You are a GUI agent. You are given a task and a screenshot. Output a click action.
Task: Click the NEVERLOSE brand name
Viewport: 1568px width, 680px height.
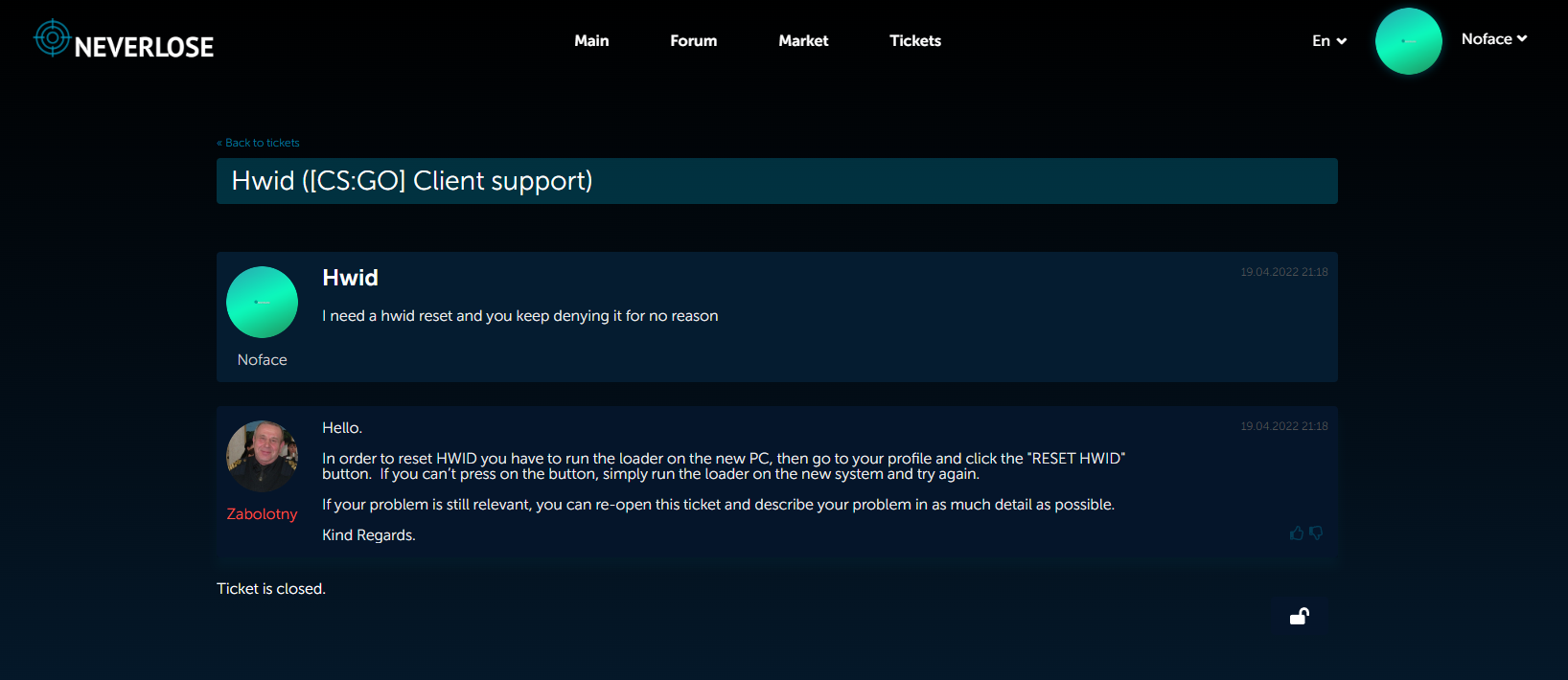[144, 47]
